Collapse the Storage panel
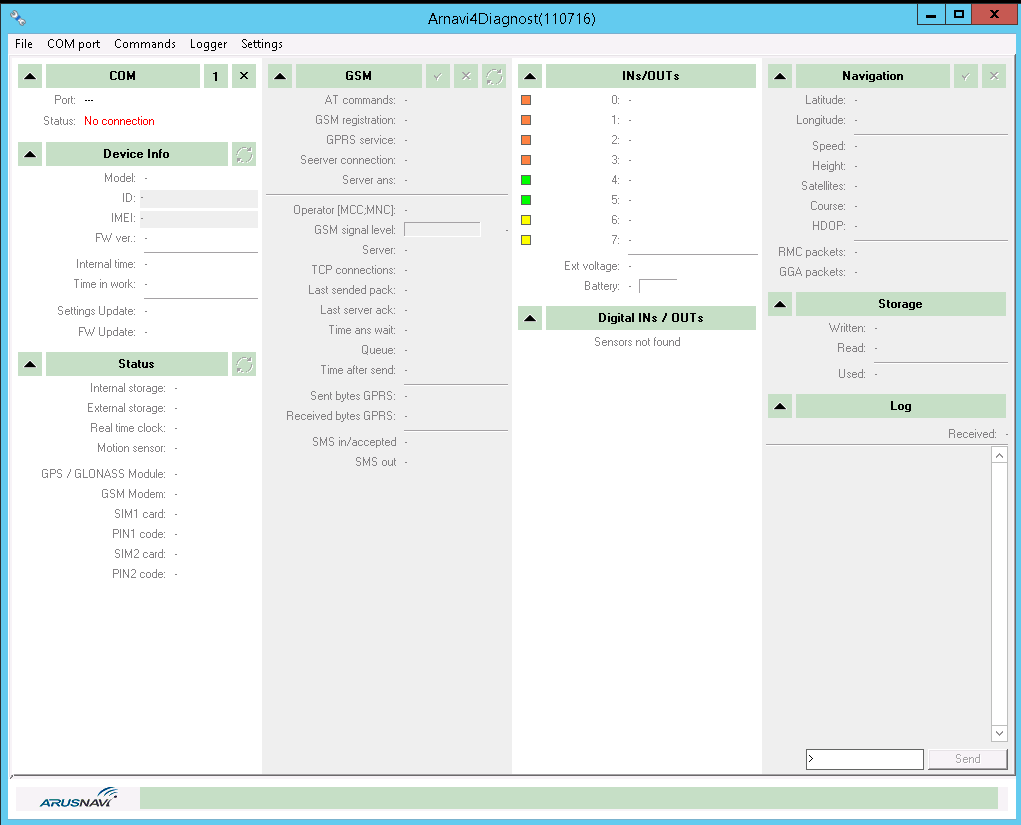 click(780, 304)
